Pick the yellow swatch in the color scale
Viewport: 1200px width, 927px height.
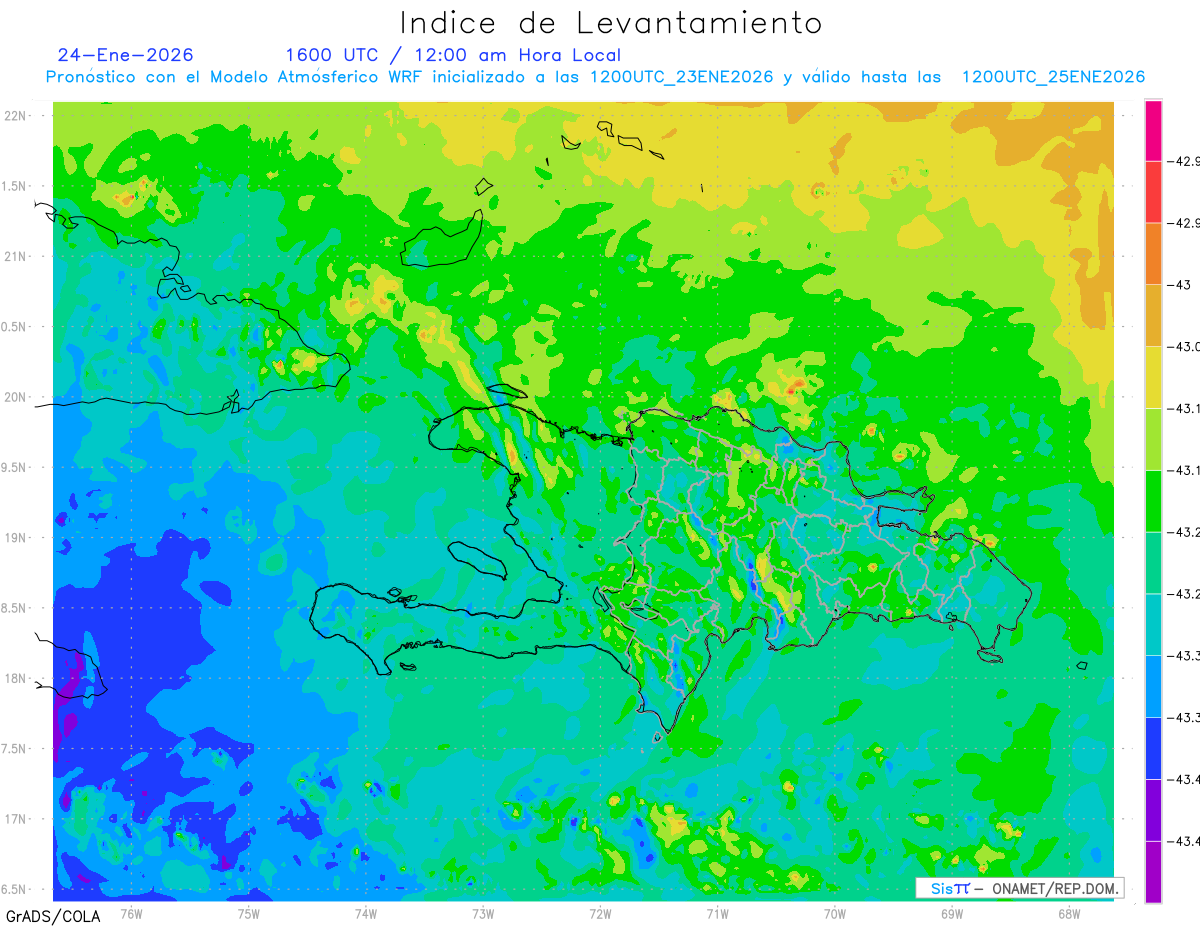tap(1153, 377)
